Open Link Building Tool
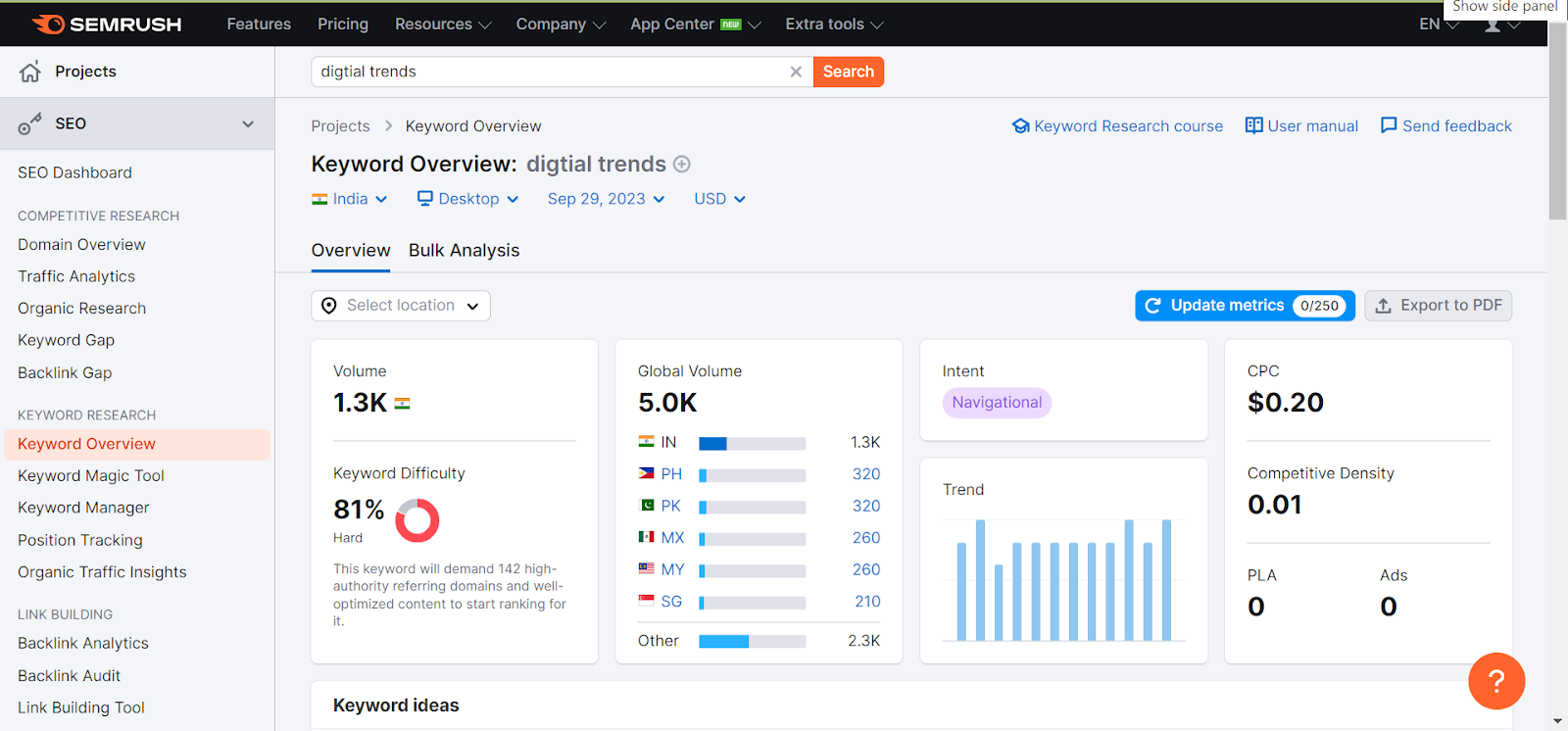This screenshot has width=1568, height=731. 81,708
